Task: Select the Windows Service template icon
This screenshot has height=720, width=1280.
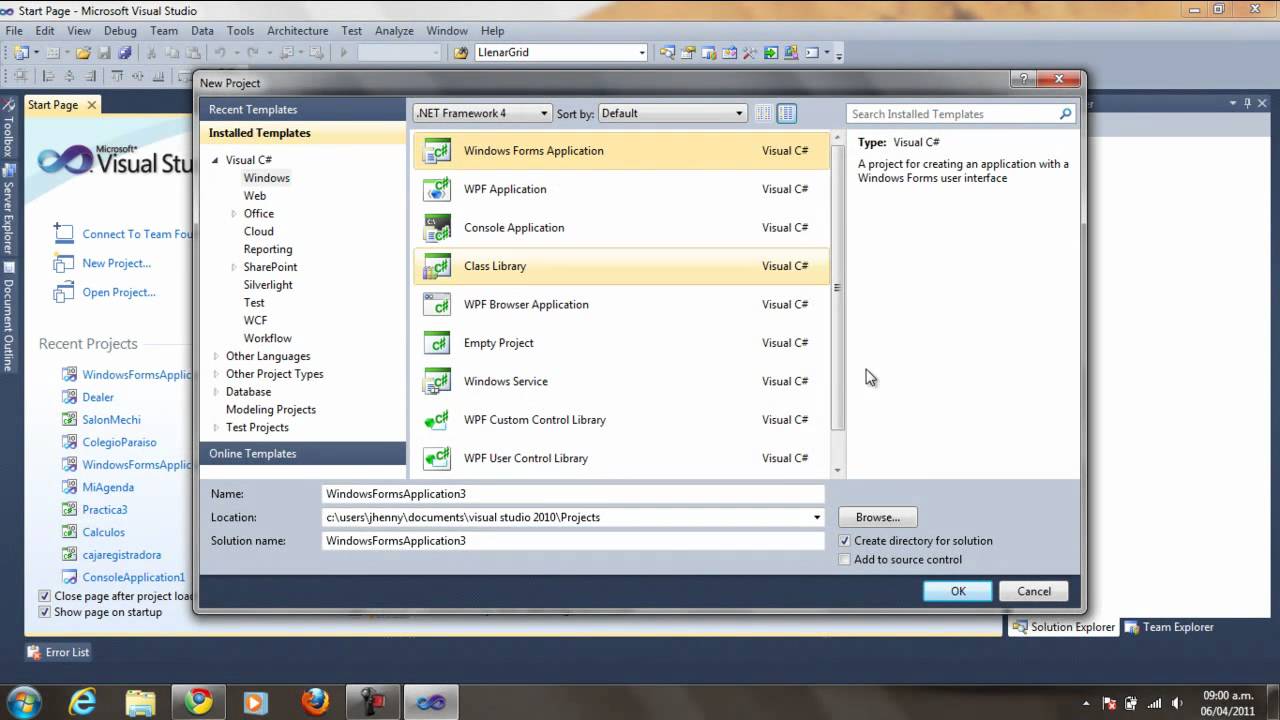Action: [437, 381]
